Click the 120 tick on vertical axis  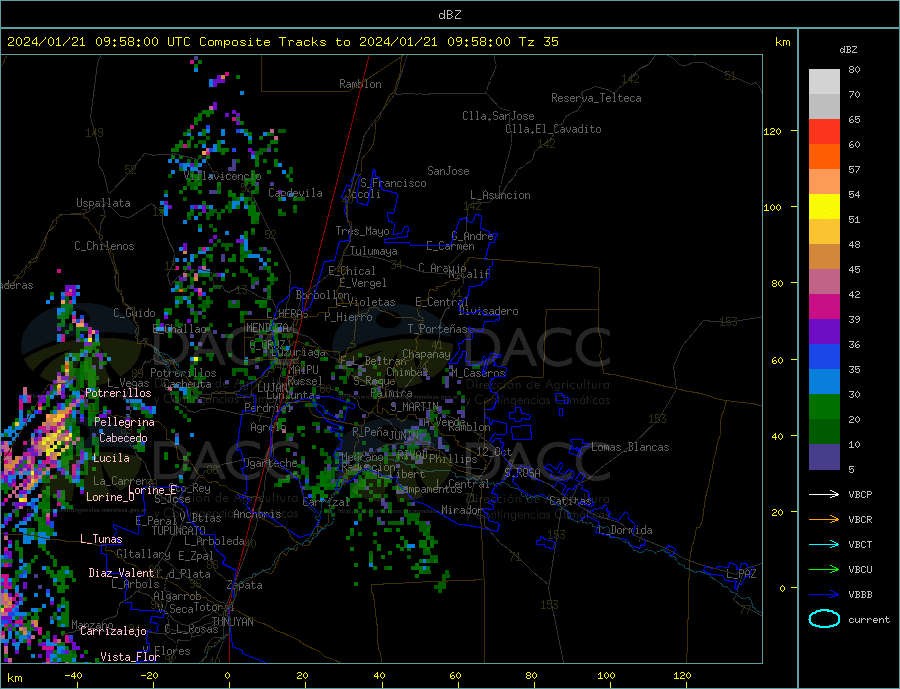click(773, 131)
